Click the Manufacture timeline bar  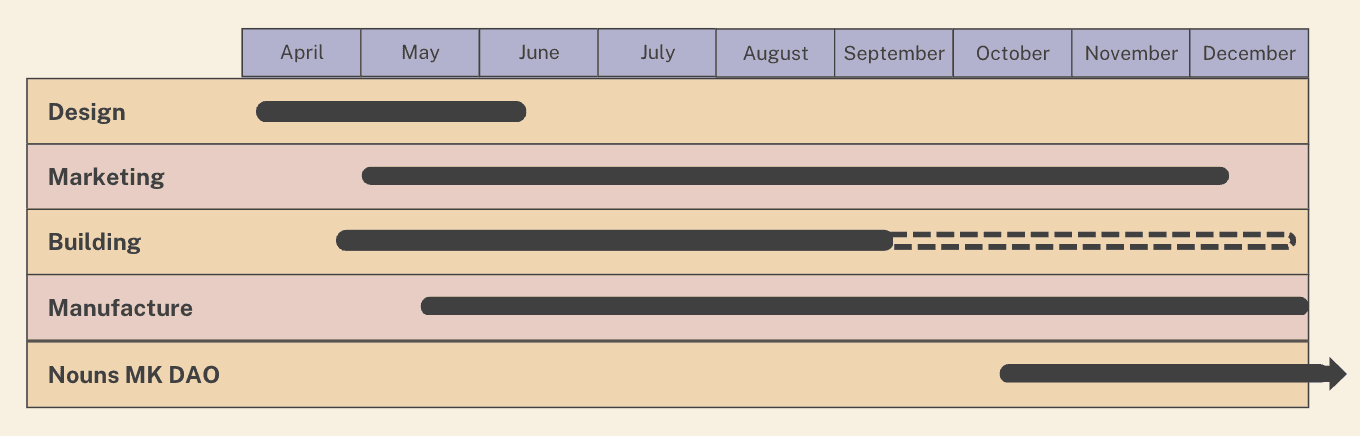[x=864, y=306]
